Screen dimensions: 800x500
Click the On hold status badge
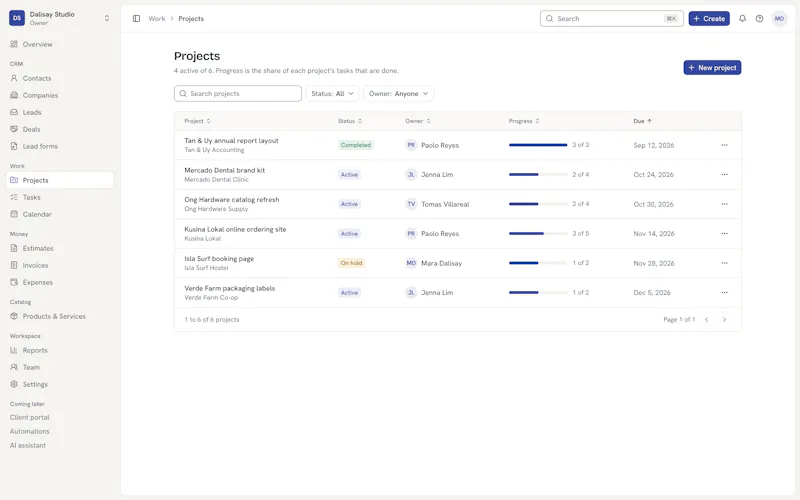tap(352, 263)
